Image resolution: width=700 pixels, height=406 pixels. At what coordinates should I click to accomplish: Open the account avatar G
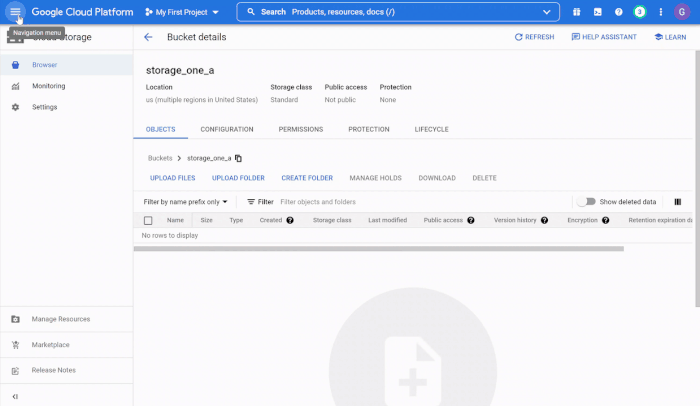pos(682,12)
